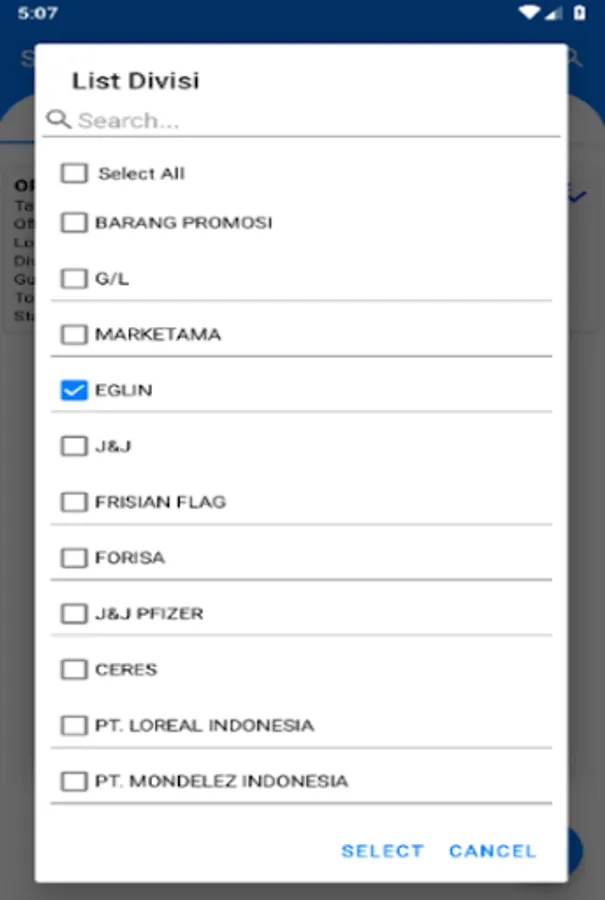
Task: Check PT. LOREAL INDONESIA box
Action: click(74, 726)
